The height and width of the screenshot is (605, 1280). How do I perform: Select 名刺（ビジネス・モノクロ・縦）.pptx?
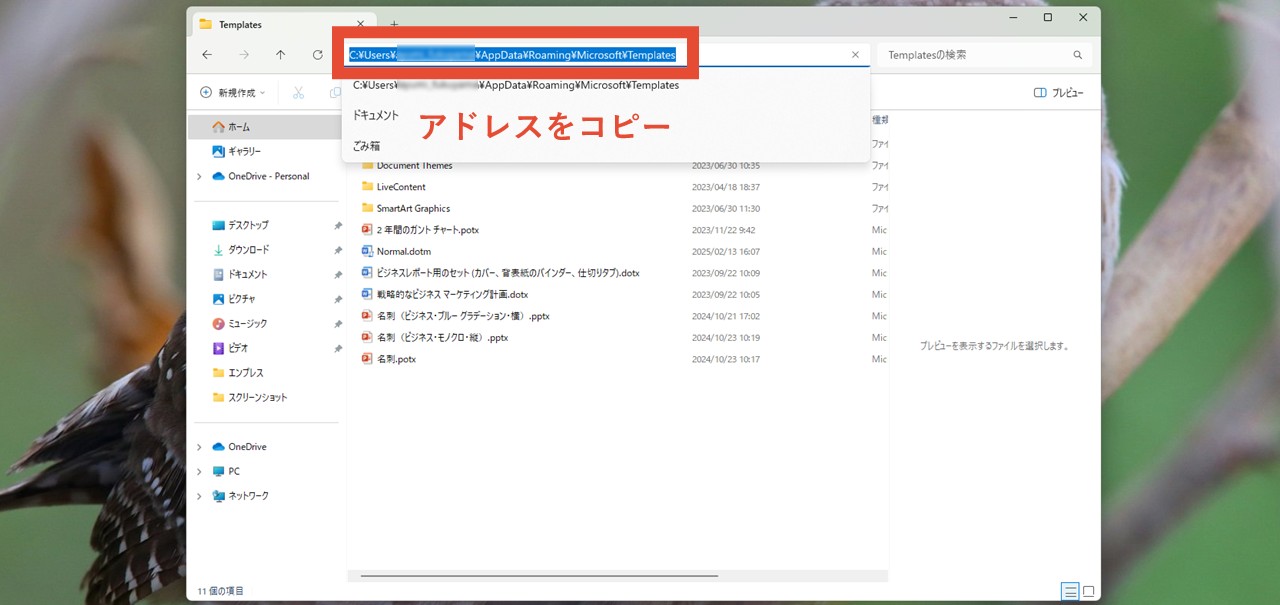(442, 337)
